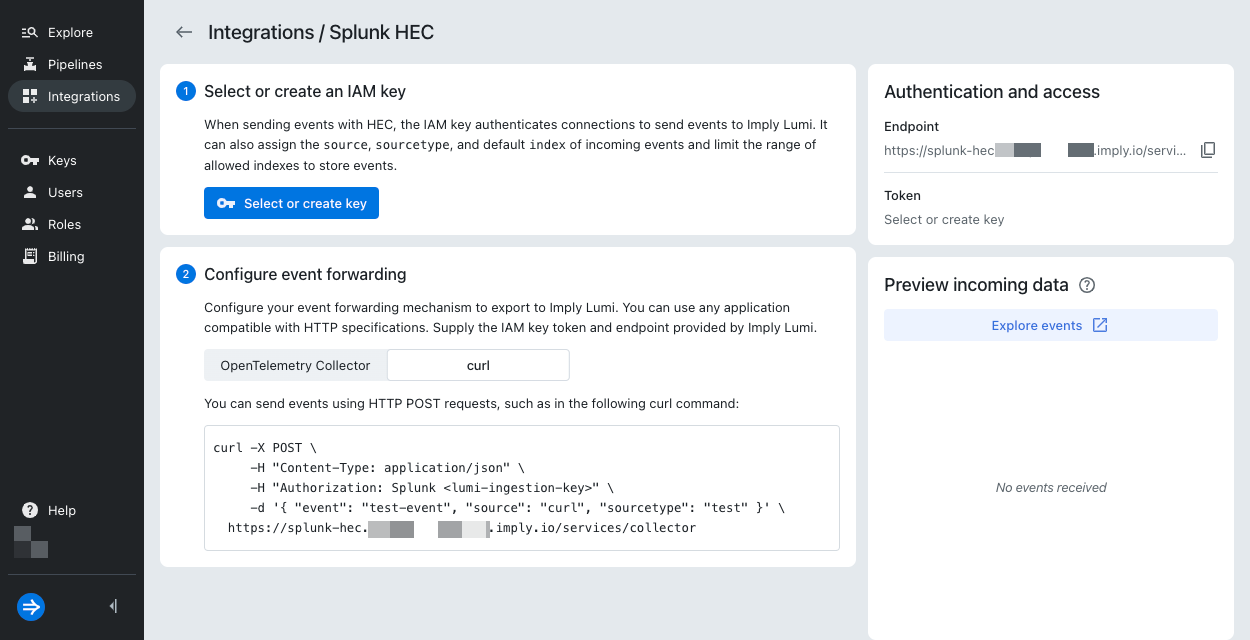Click the Keys key icon in sidebar
The height and width of the screenshot is (640, 1250).
pyautogui.click(x=30, y=161)
